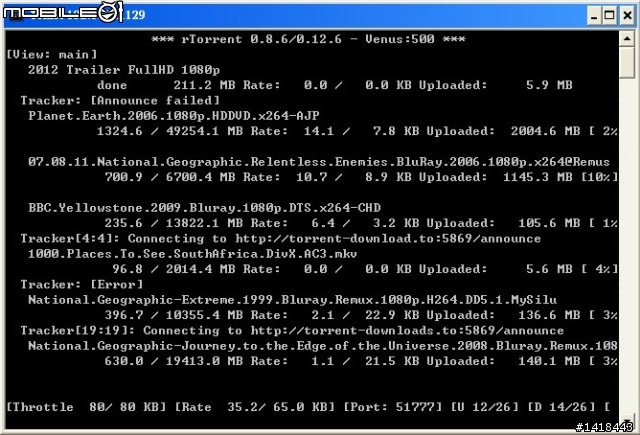Click the '235.6 / 13822.1 MB' stats line
The height and width of the screenshot is (435, 640).
pyautogui.click(x=361, y=223)
